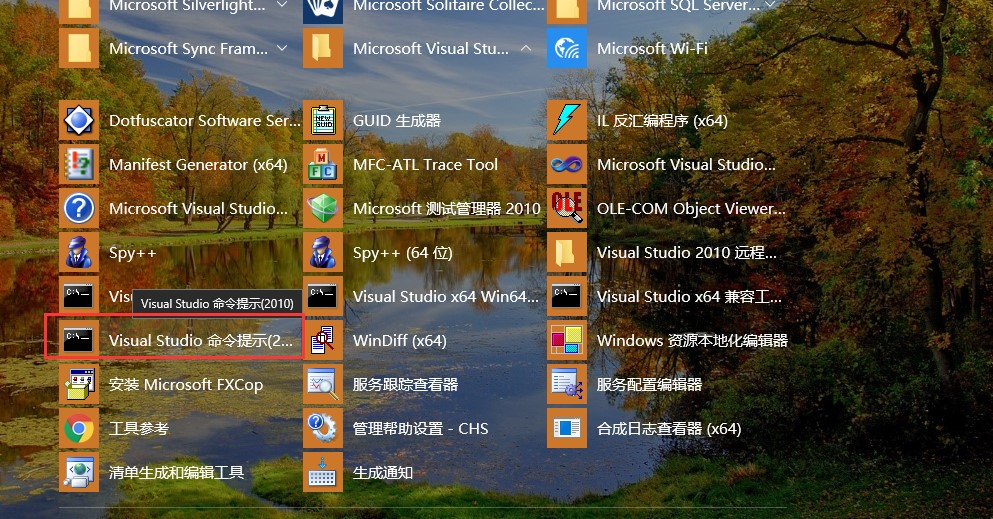Open Visual Studio x64 Win64 command prompt icon

pyautogui.click(x=323, y=296)
